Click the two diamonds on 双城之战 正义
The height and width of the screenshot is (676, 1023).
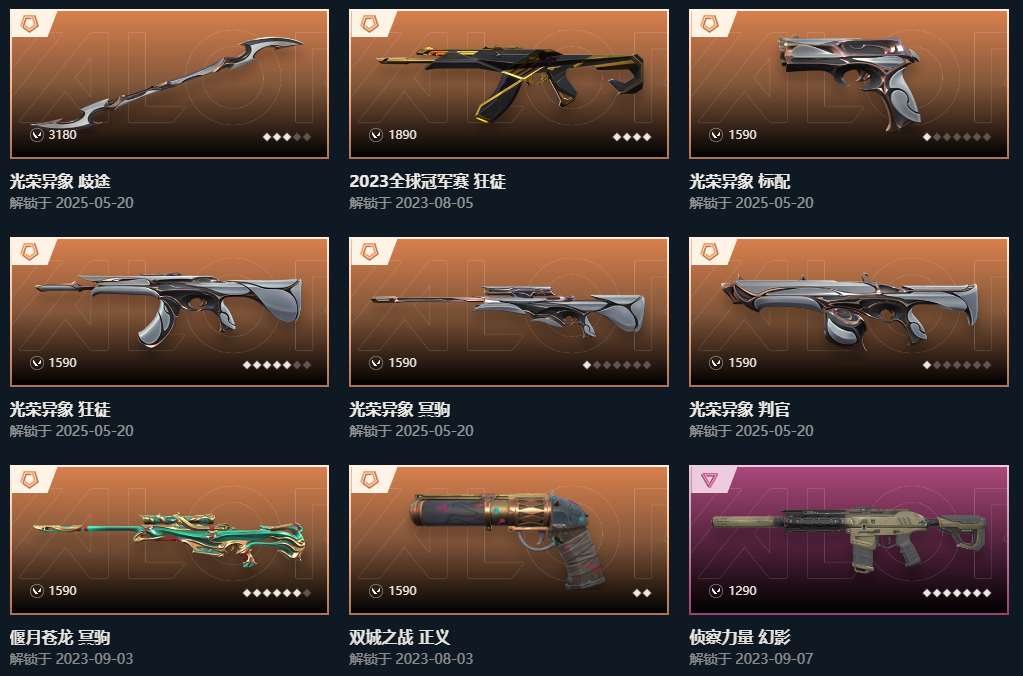point(642,593)
